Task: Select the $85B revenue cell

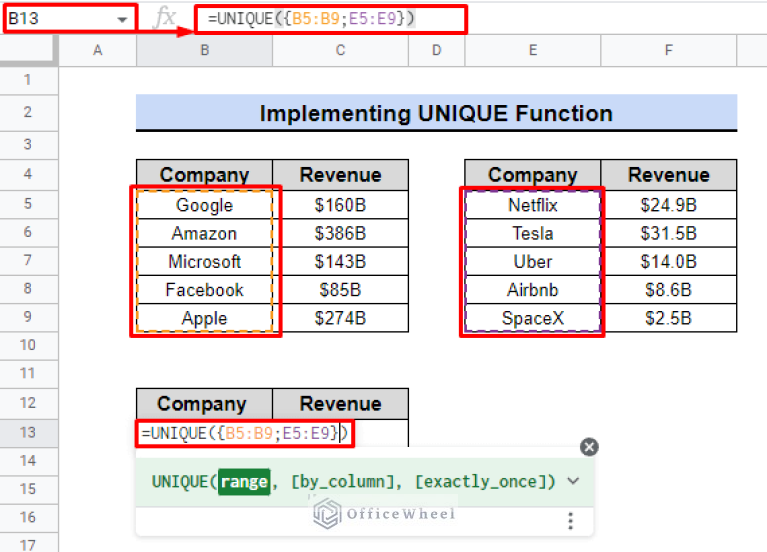Action: [x=340, y=290]
